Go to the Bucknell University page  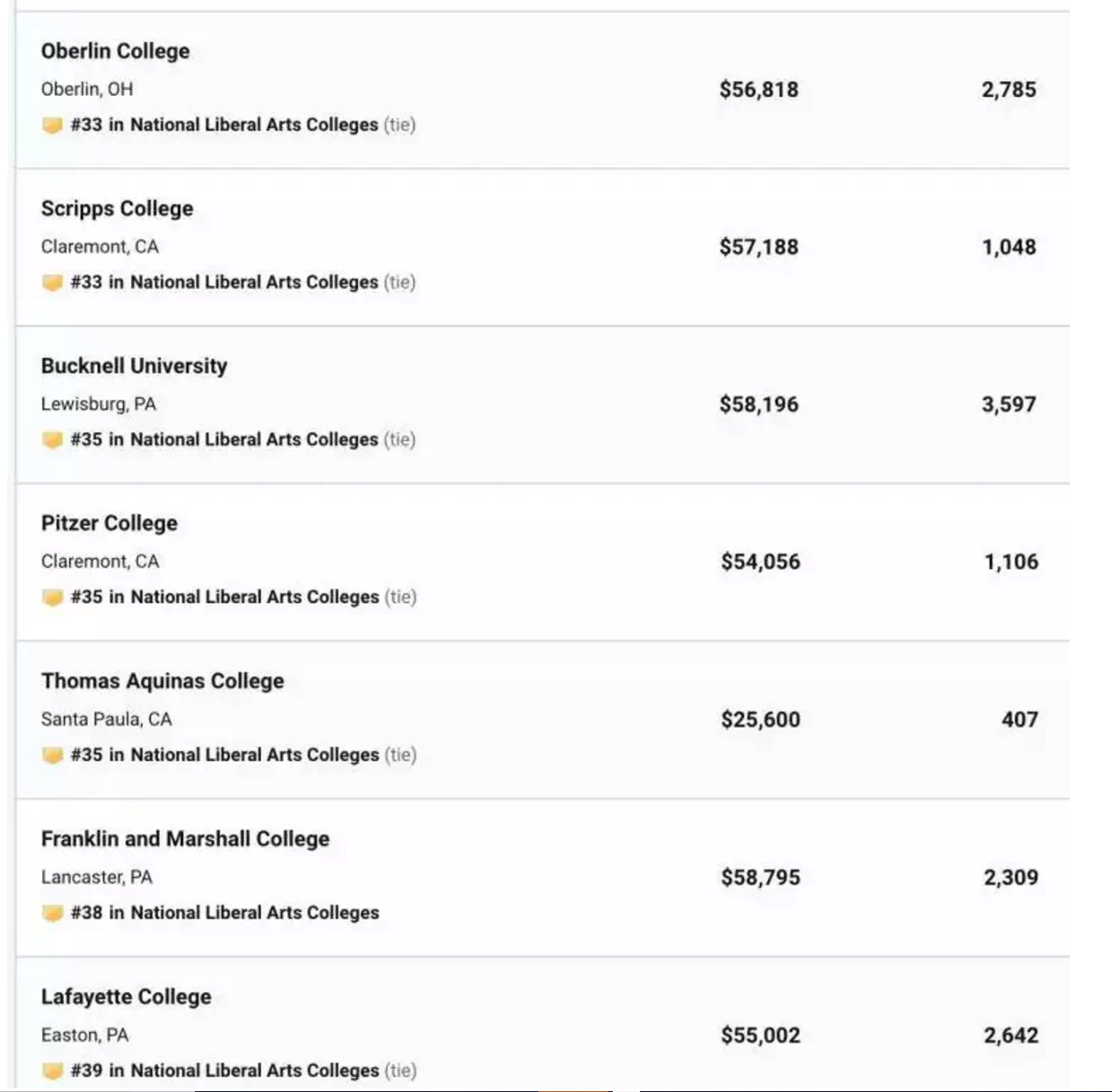pos(135,366)
